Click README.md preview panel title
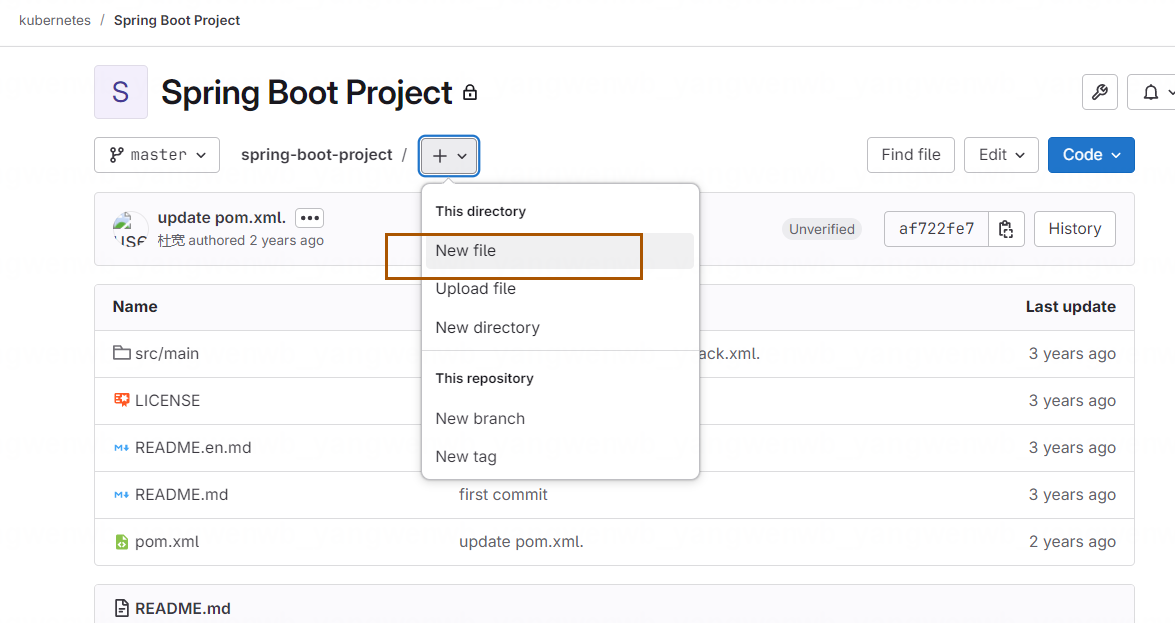 point(183,608)
